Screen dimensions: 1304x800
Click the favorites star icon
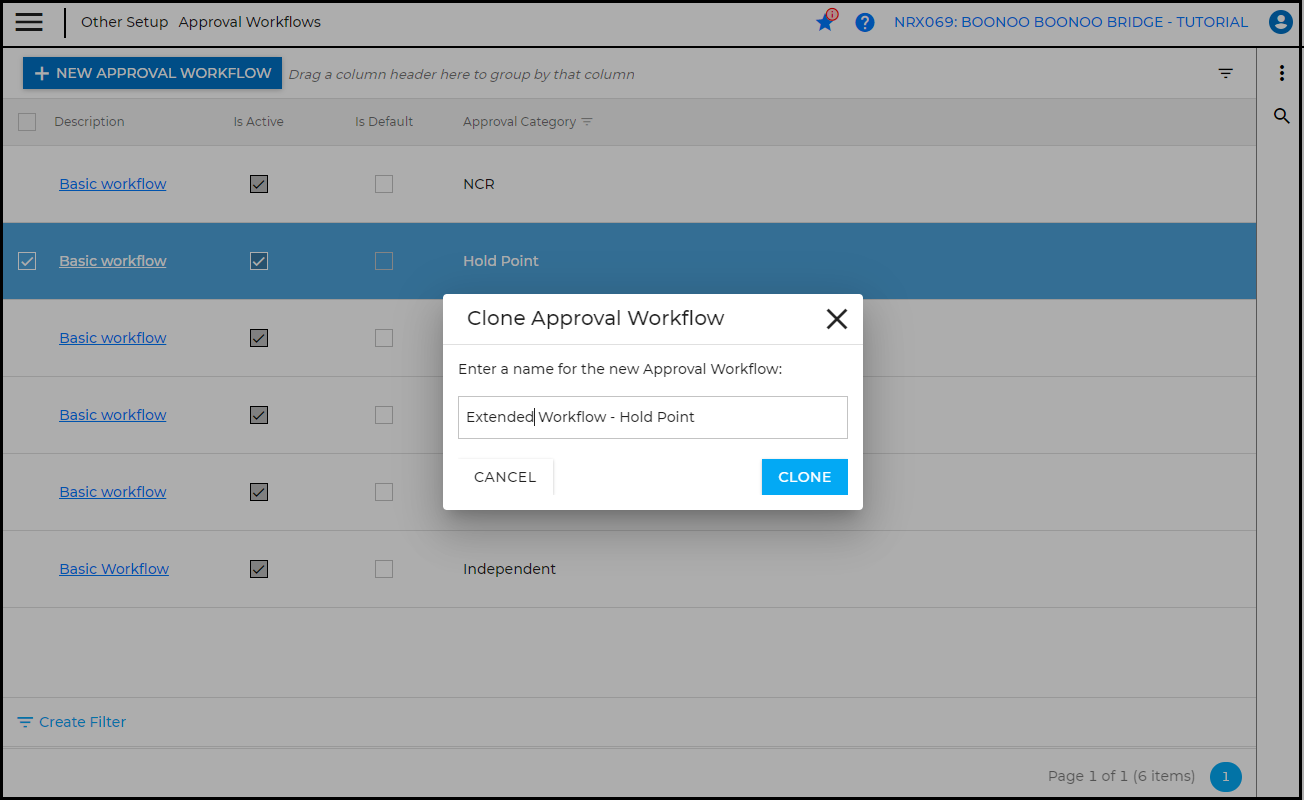(x=825, y=22)
